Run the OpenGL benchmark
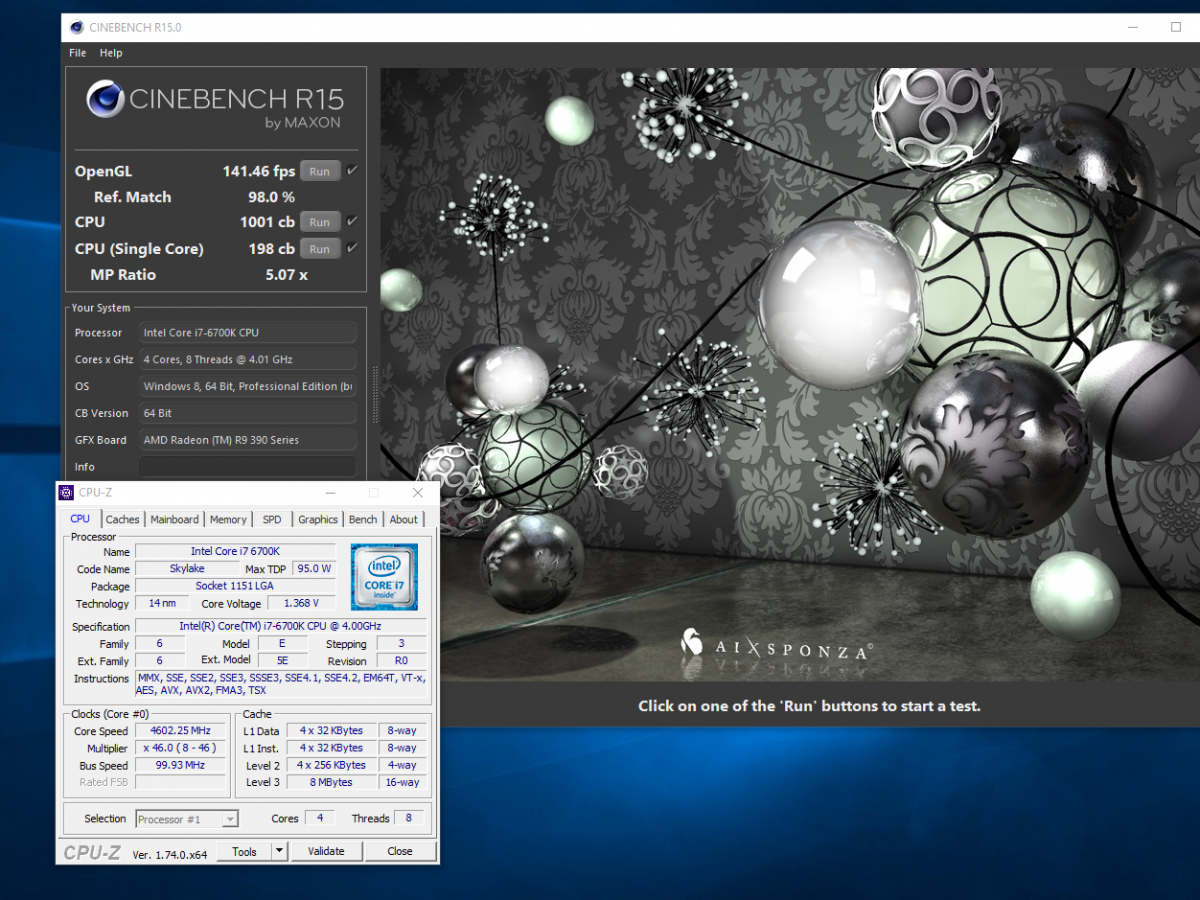1200x900 pixels. coord(320,171)
